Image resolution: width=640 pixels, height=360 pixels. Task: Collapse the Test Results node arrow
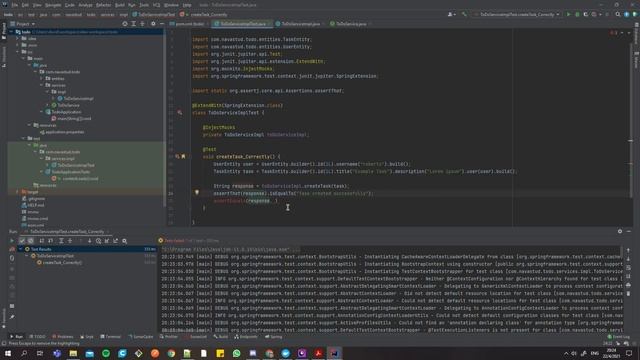[x=21, y=249]
